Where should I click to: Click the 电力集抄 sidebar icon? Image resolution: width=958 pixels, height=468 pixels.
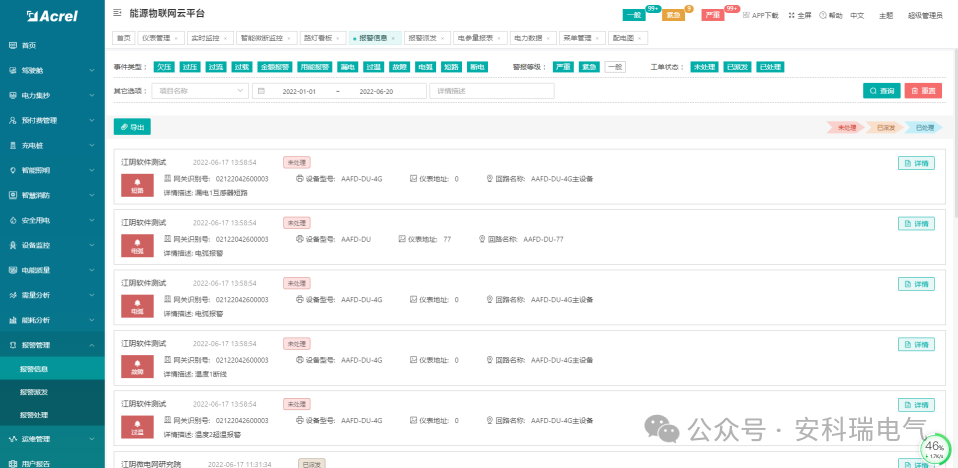(13, 95)
